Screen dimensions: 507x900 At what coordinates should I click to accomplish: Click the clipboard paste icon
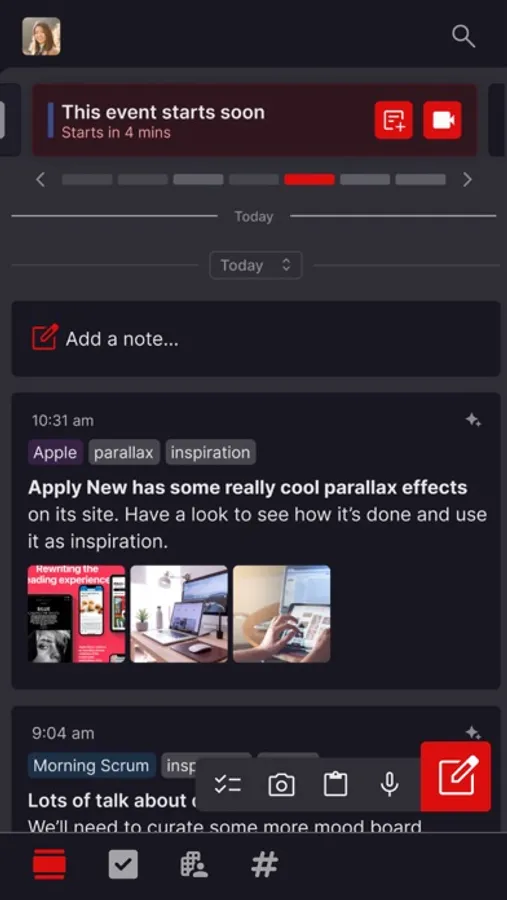click(335, 785)
